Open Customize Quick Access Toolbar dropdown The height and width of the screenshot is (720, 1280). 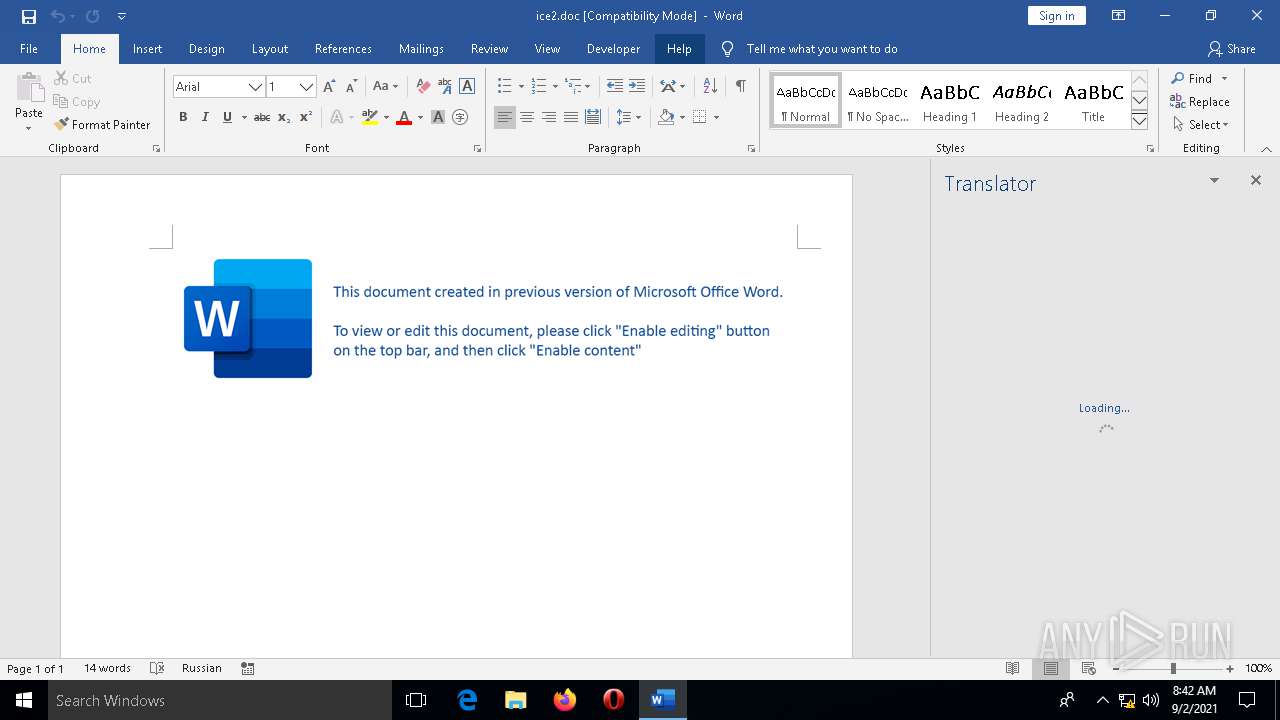(121, 16)
